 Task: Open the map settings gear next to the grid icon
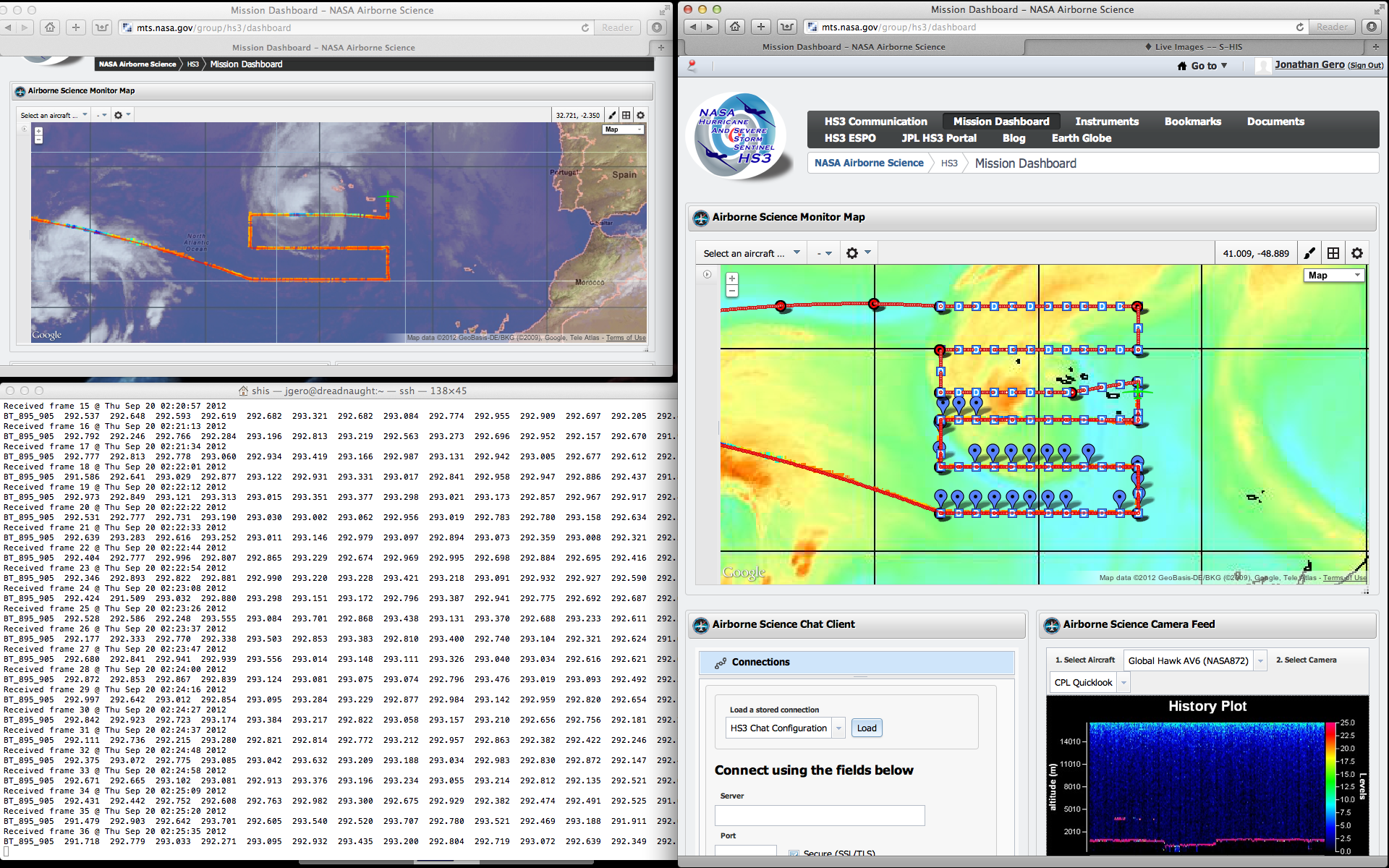coord(1357,253)
